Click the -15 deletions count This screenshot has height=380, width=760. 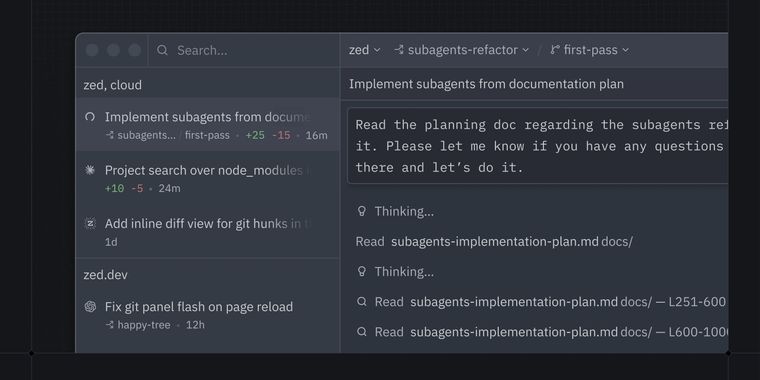coord(281,135)
